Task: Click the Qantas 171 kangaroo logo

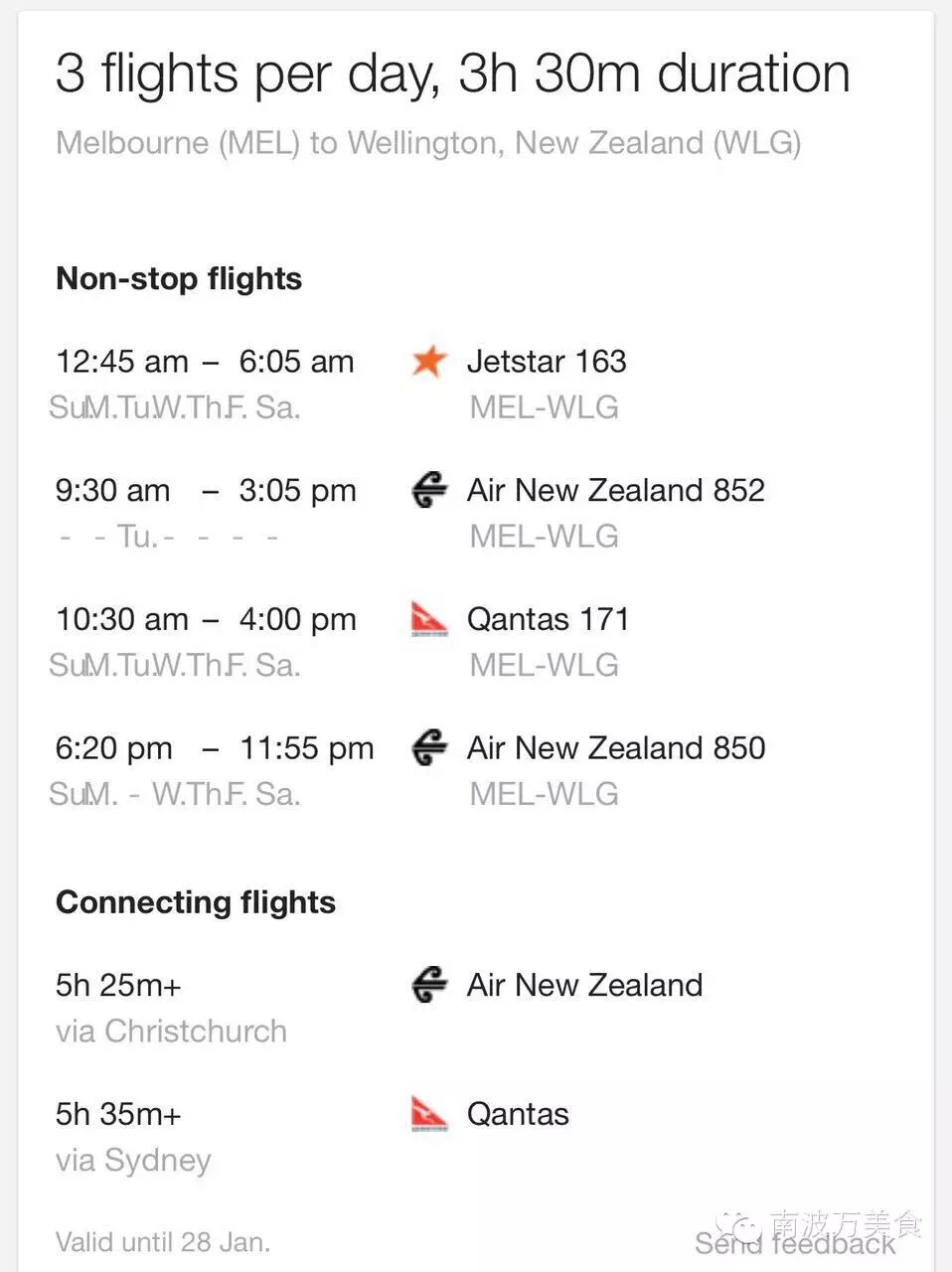Action: point(429,619)
